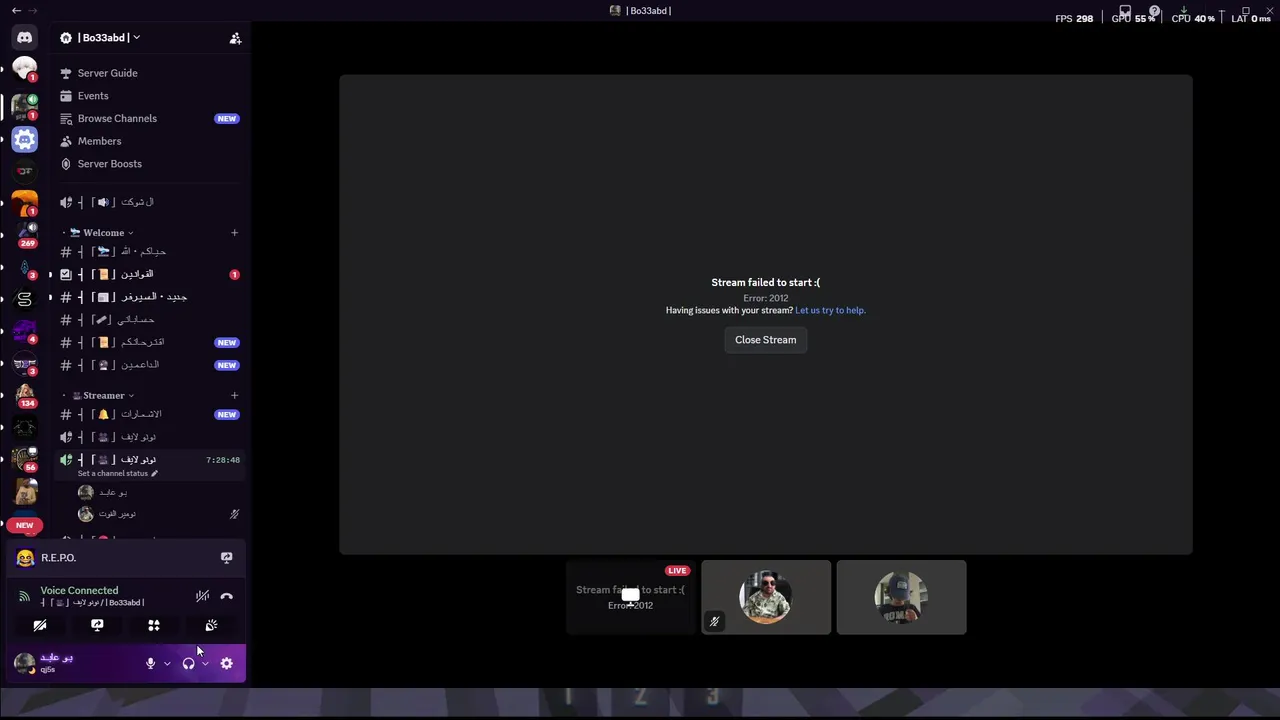Go forward with the right arrow at top

[34, 10]
